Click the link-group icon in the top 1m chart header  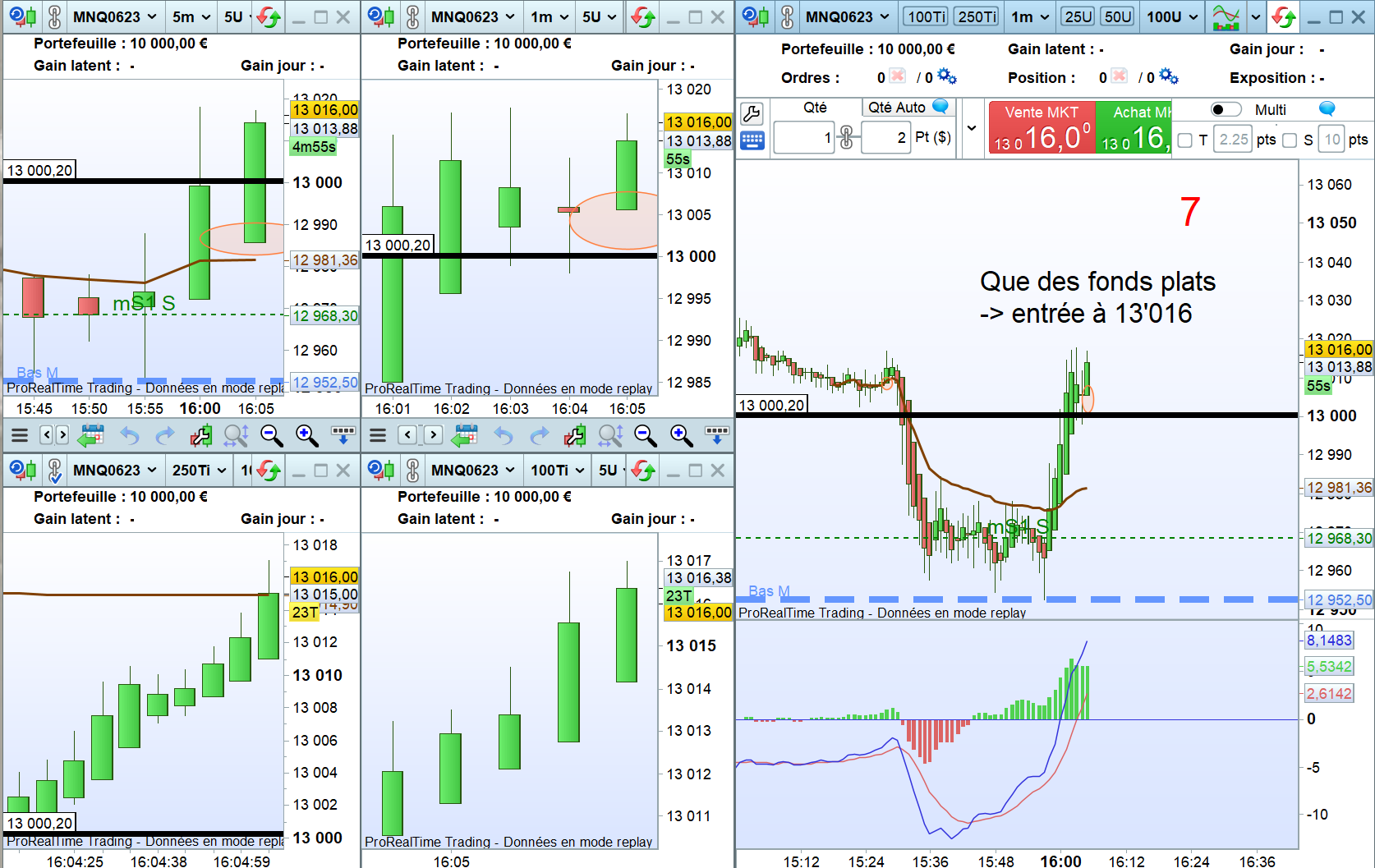tap(412, 16)
